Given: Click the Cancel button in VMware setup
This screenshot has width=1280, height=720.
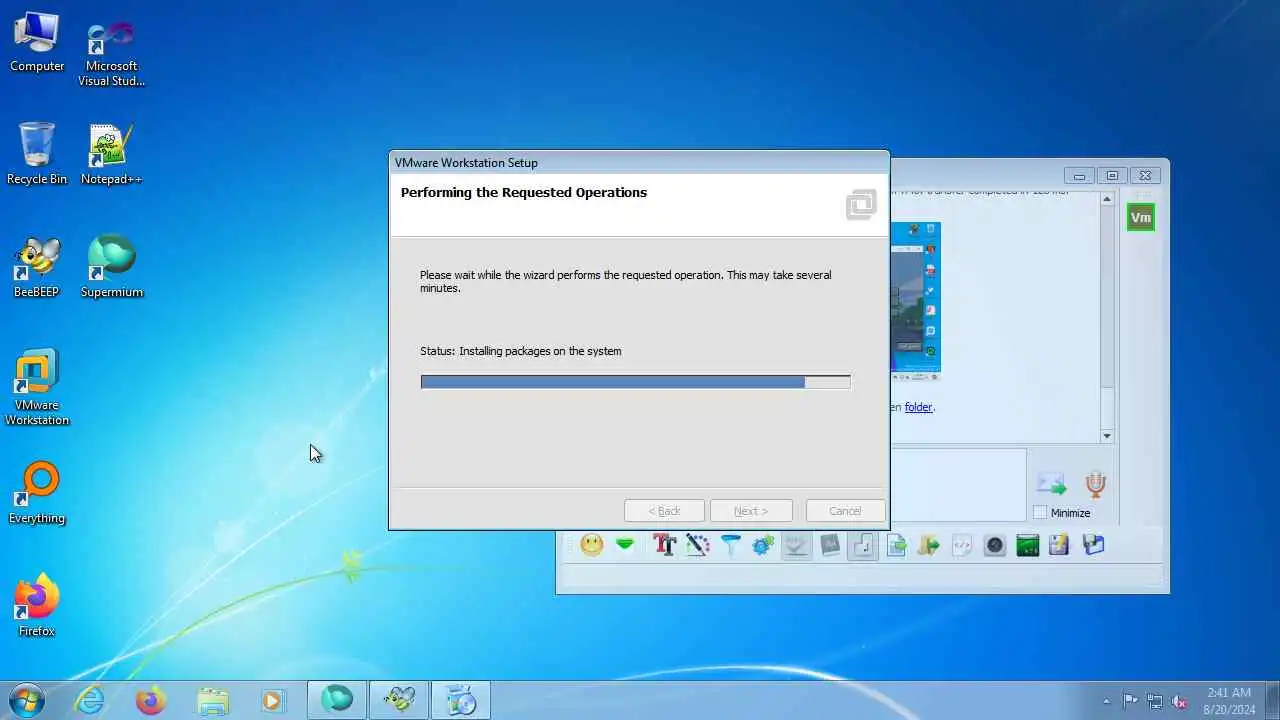Looking at the screenshot, I should (845, 511).
